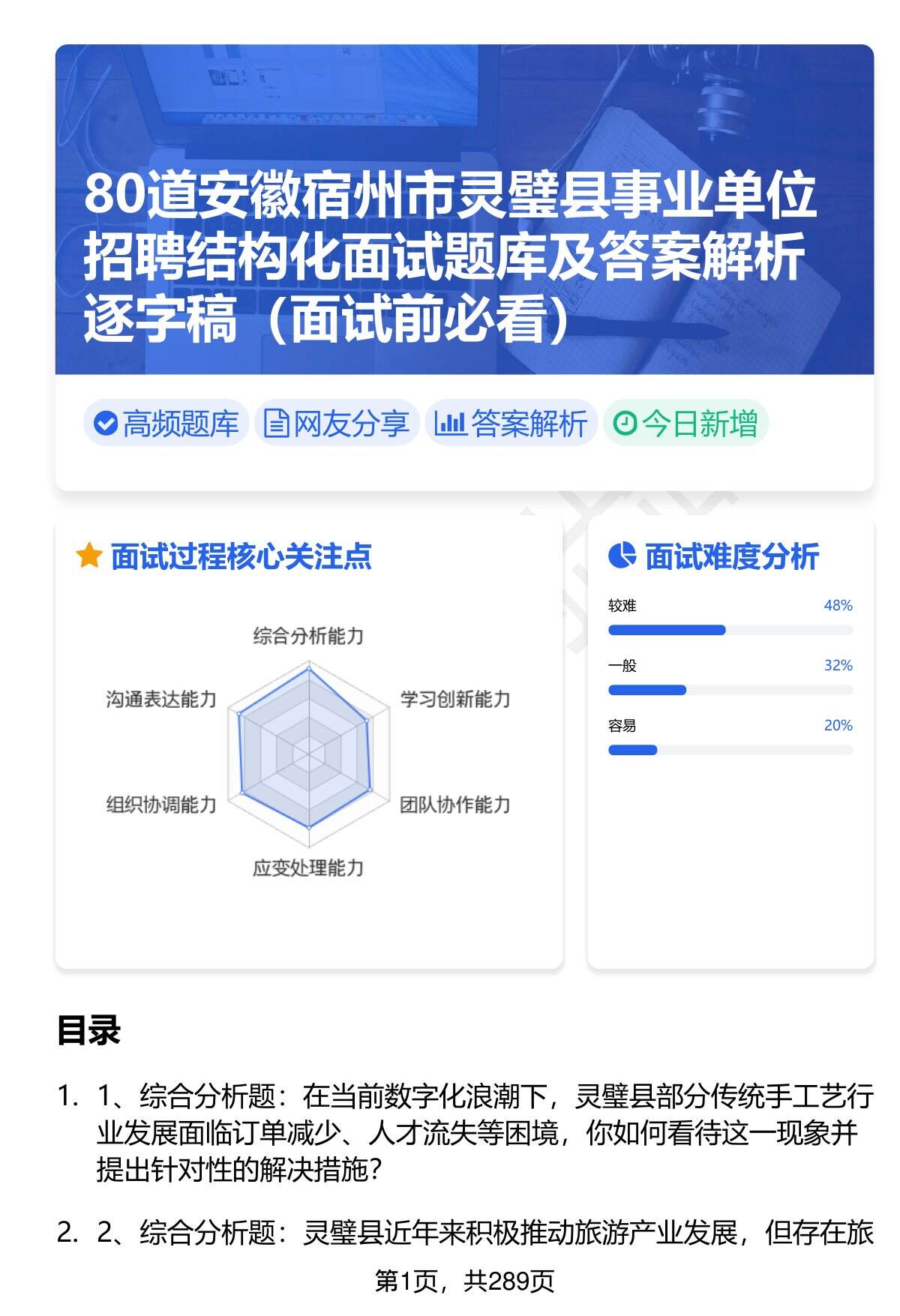This screenshot has width=900, height=1316.
Task: Click the document icon beside 网友分享
Action: (x=276, y=424)
